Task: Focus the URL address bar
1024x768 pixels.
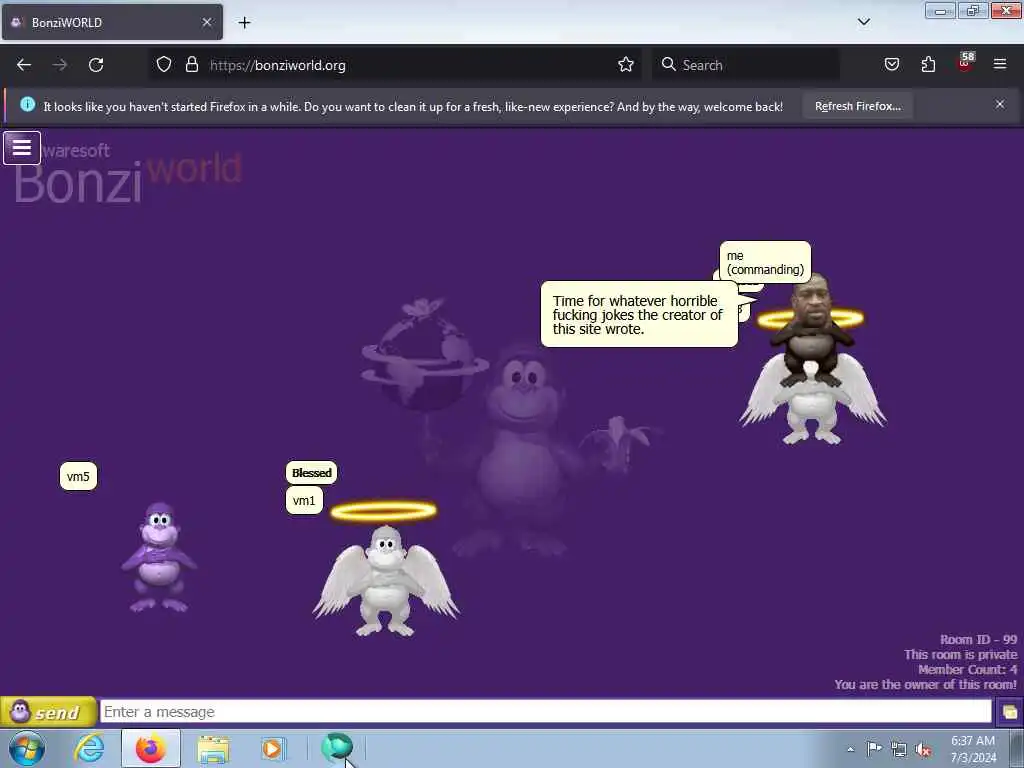Action: [398, 65]
